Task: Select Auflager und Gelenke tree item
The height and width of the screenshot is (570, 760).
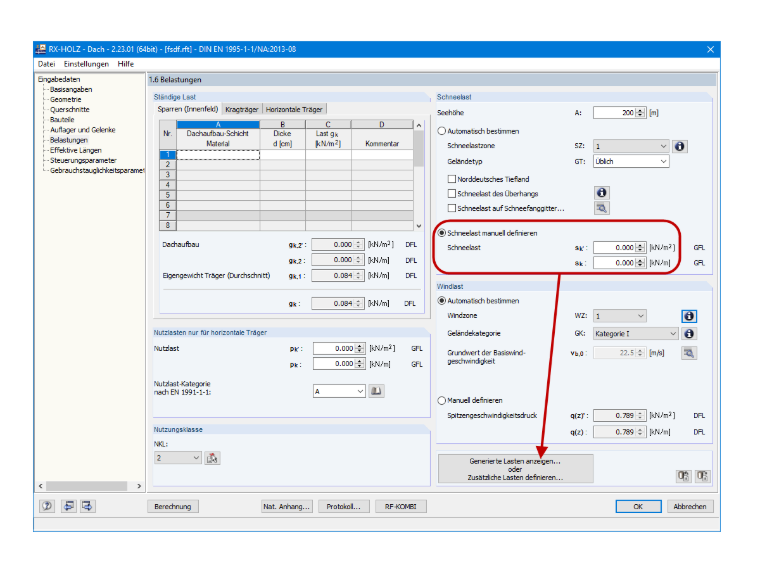Action: 82,130
